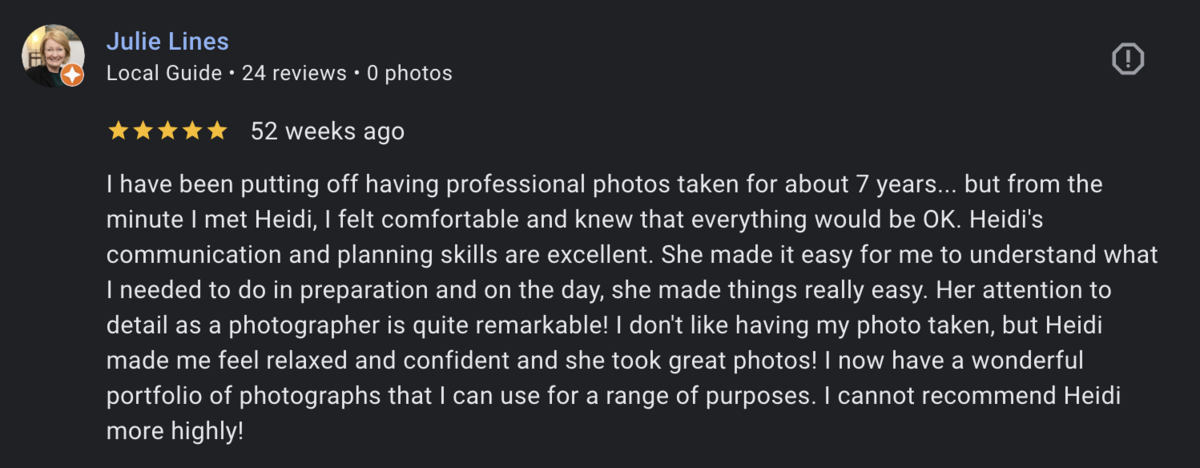Click the orange Local Guide badge on avatar
The image size is (1200, 468).
(x=73, y=75)
